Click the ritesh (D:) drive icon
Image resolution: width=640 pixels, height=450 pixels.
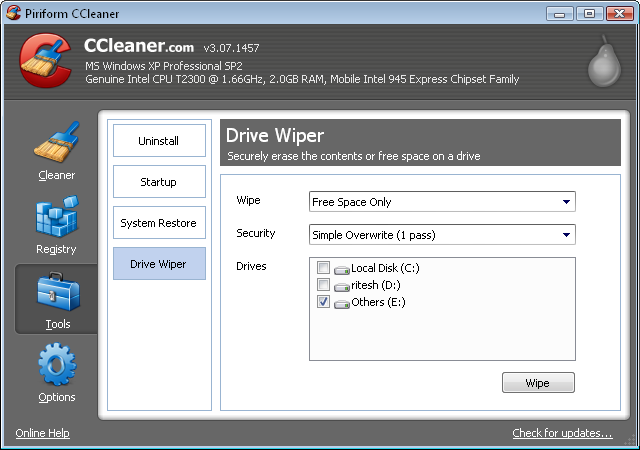tap(342, 287)
